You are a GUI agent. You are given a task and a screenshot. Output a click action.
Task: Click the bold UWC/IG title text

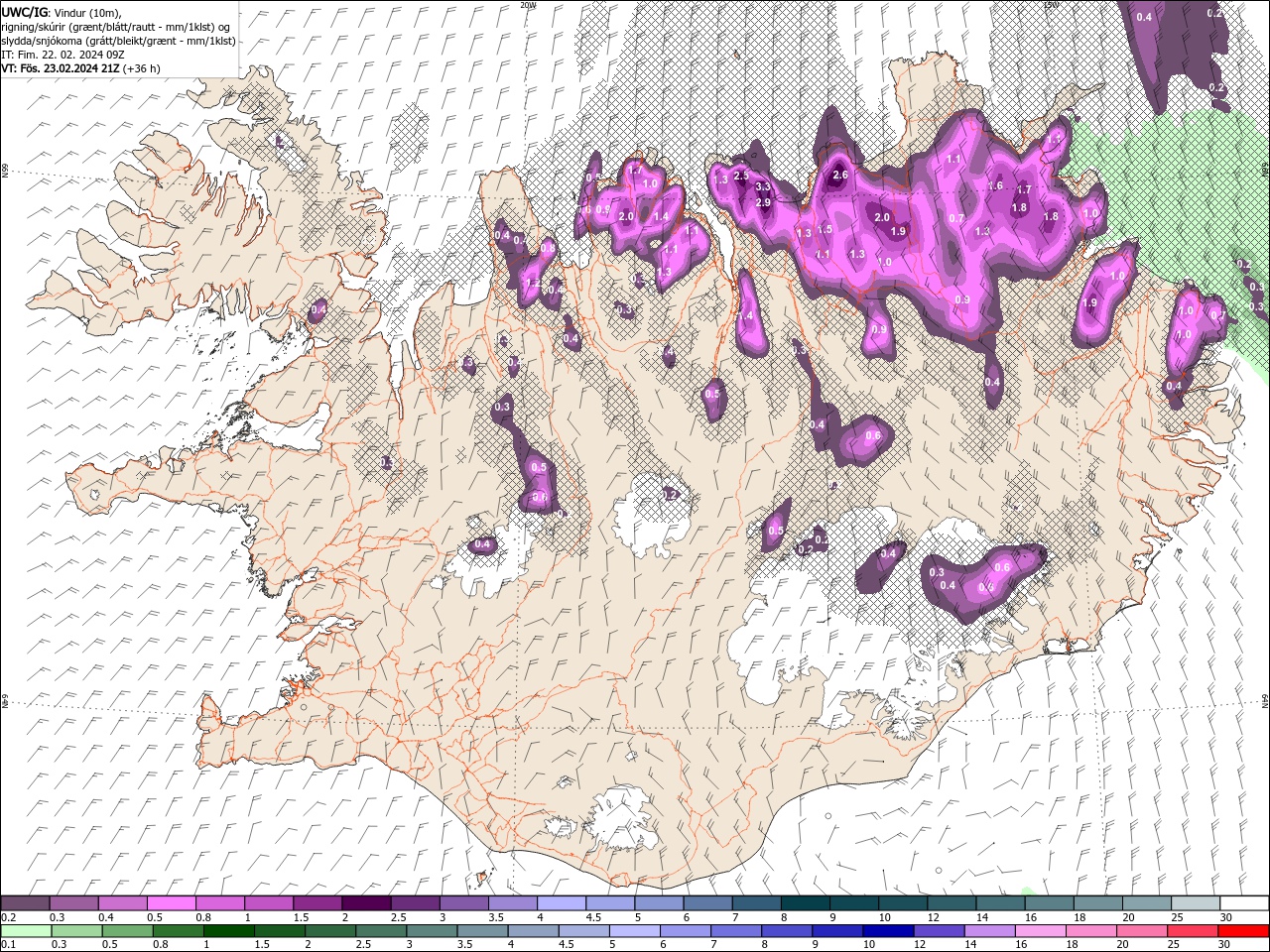pos(24,11)
